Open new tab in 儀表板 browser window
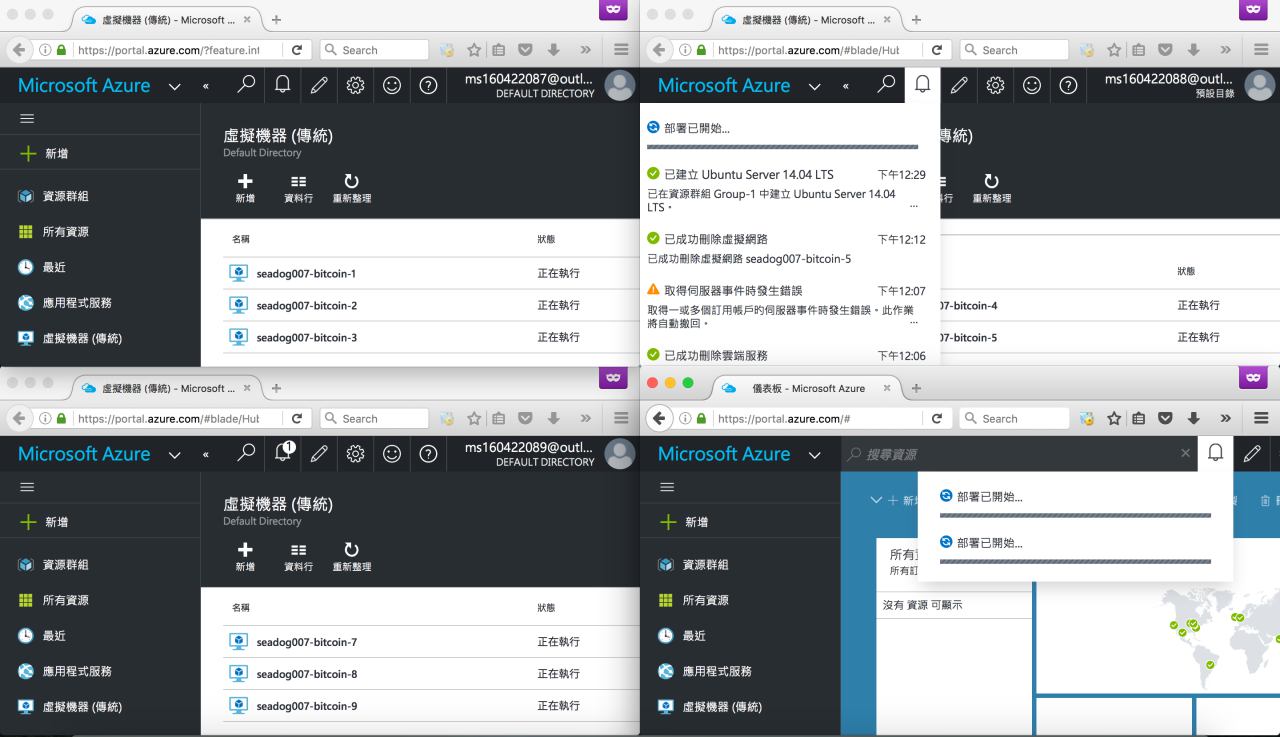Screen dimensions: 1280x737 pyautogui.click(x=916, y=388)
